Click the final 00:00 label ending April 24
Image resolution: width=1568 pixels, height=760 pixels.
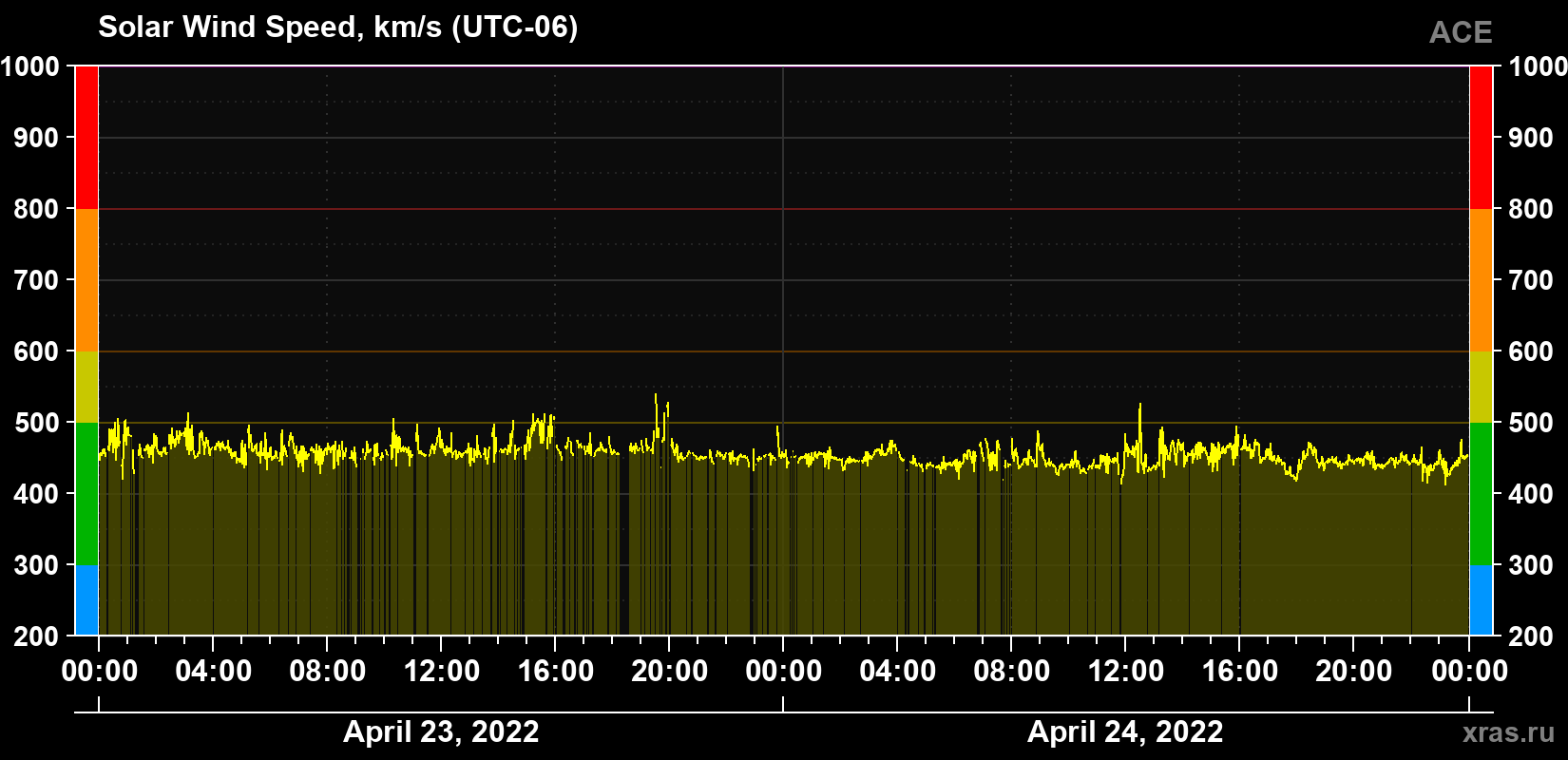pyautogui.click(x=1469, y=672)
